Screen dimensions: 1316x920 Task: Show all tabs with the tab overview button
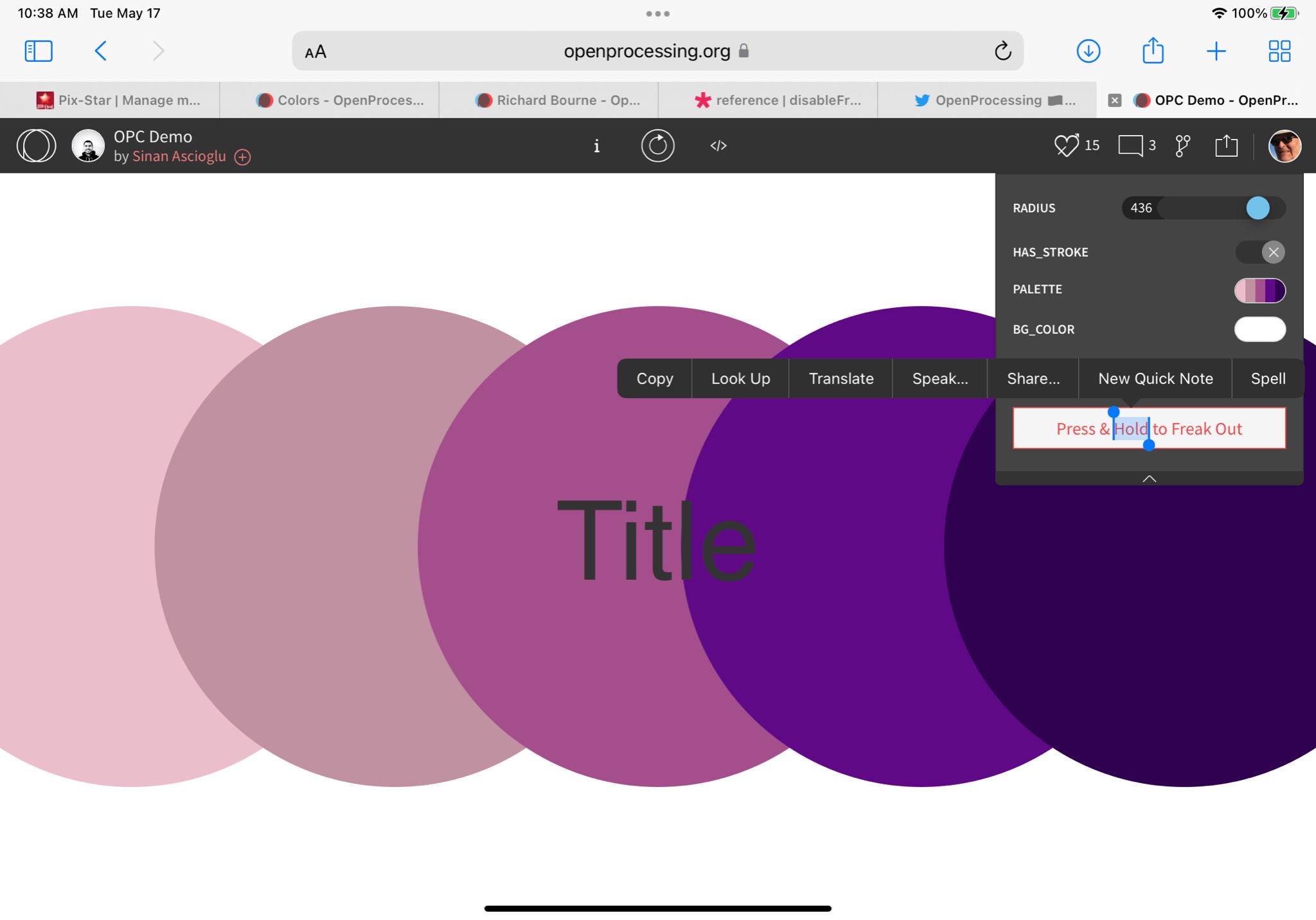point(1278,51)
